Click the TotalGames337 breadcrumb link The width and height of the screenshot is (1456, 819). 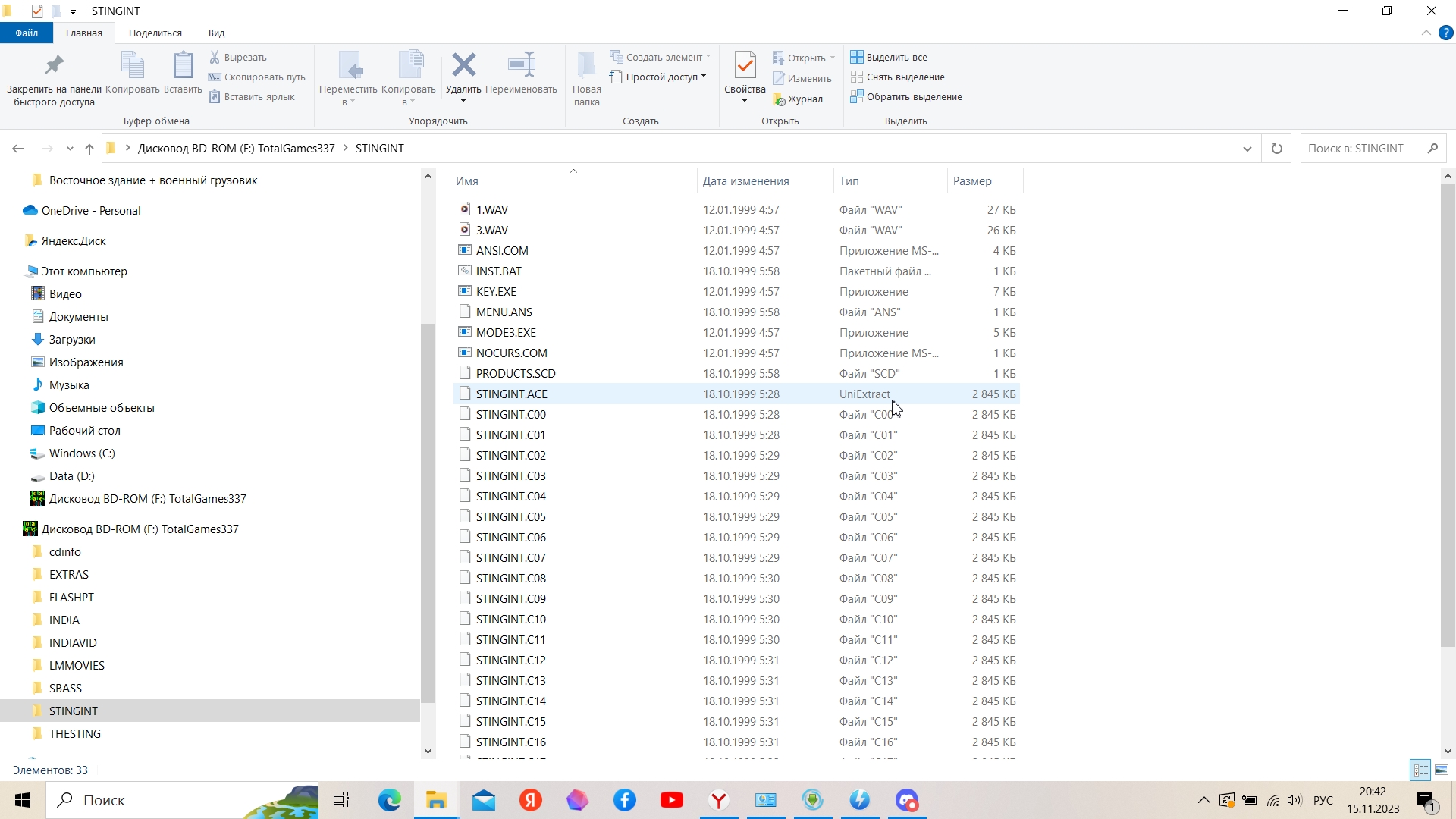tap(236, 149)
